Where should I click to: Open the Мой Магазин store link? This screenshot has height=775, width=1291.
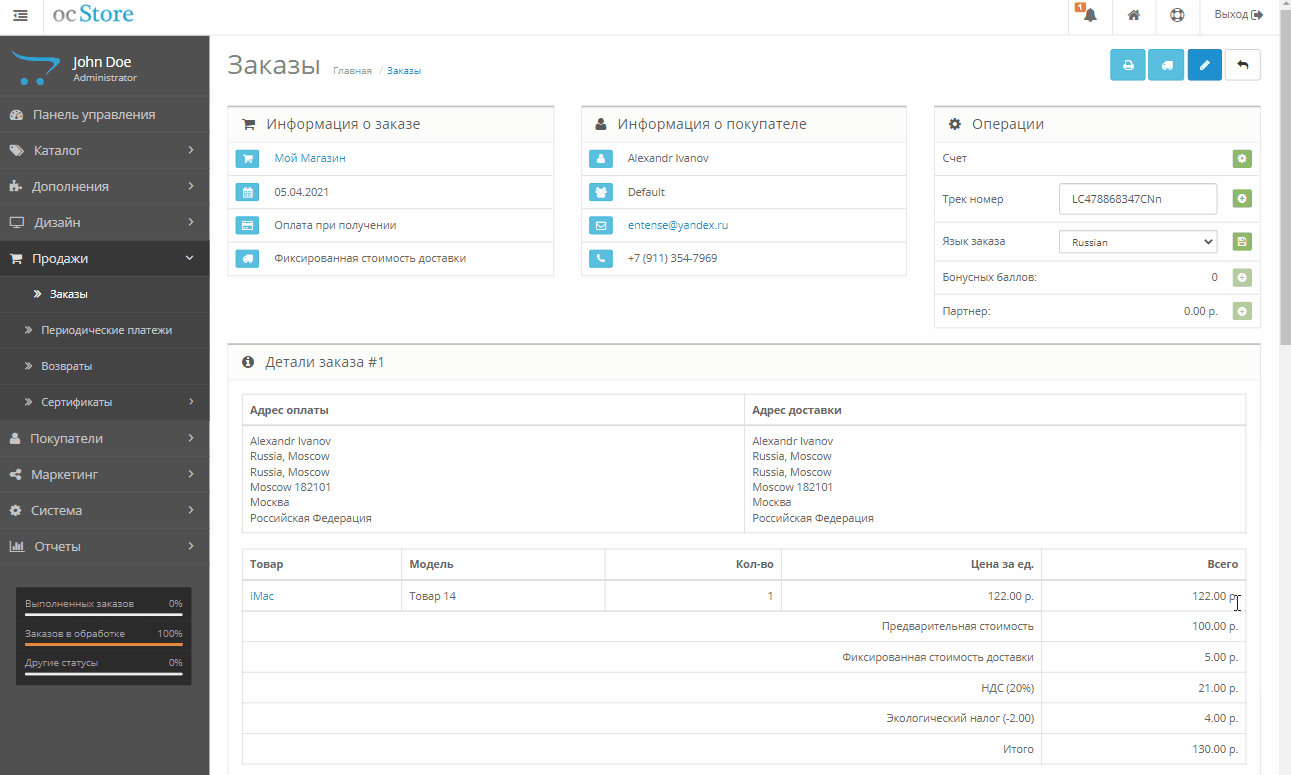[x=310, y=158]
